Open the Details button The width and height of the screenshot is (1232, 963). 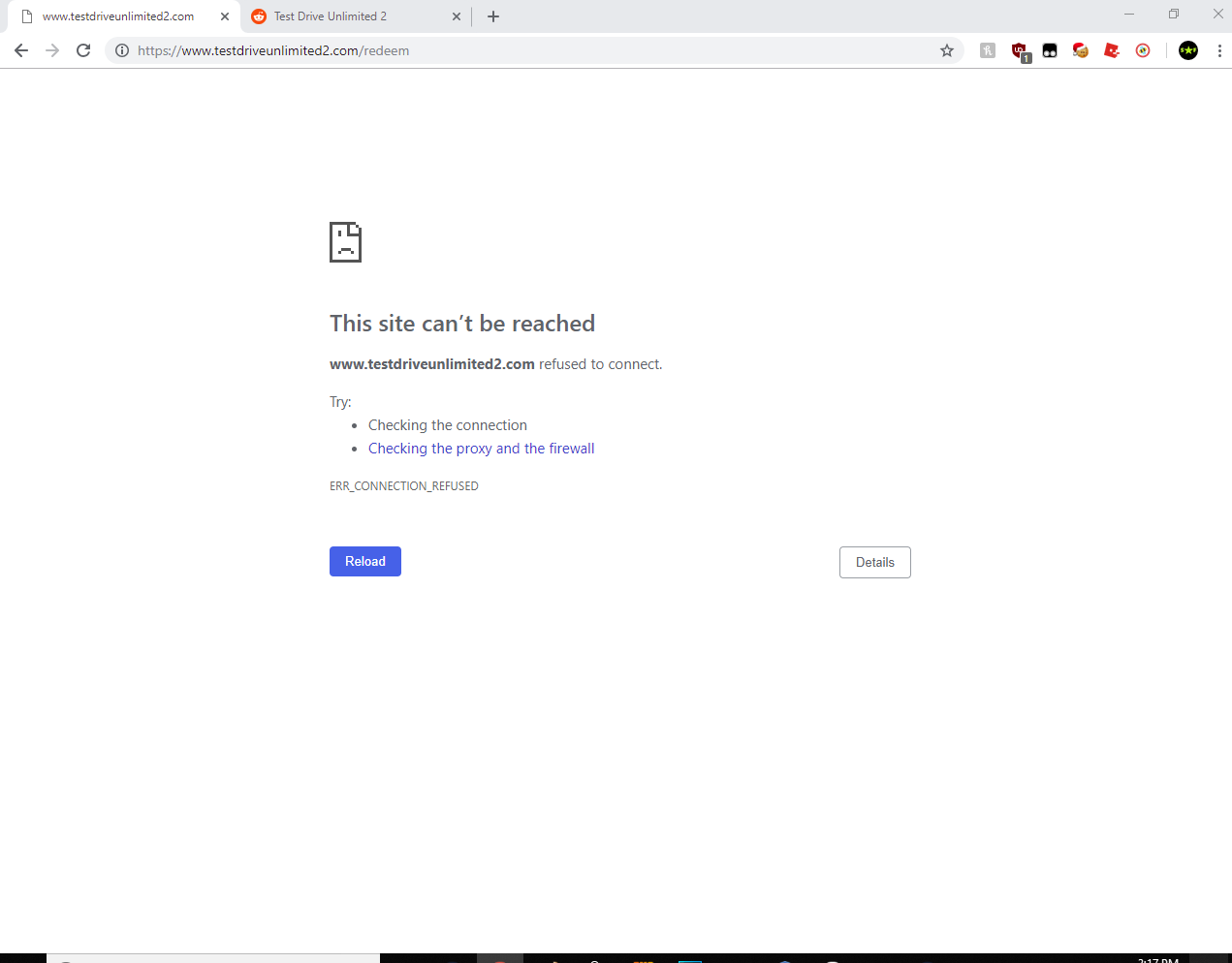pyautogui.click(x=875, y=563)
